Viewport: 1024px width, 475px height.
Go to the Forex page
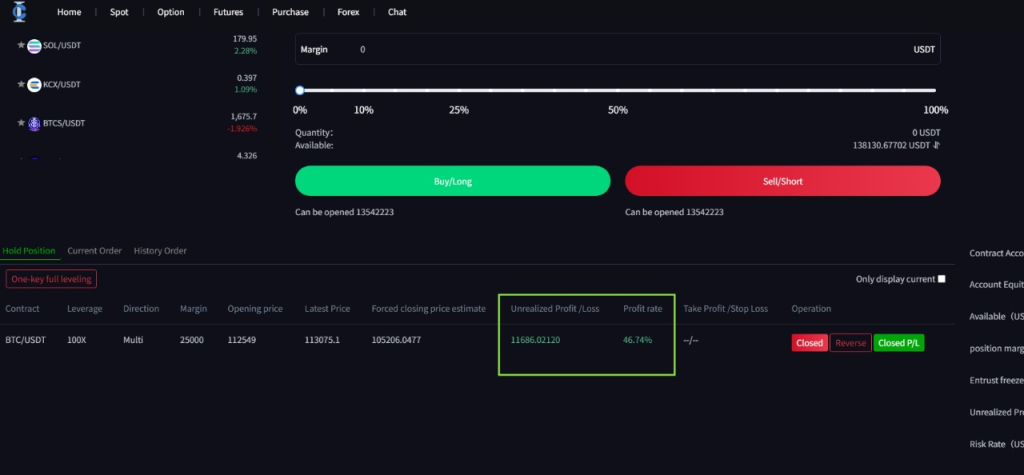[348, 12]
